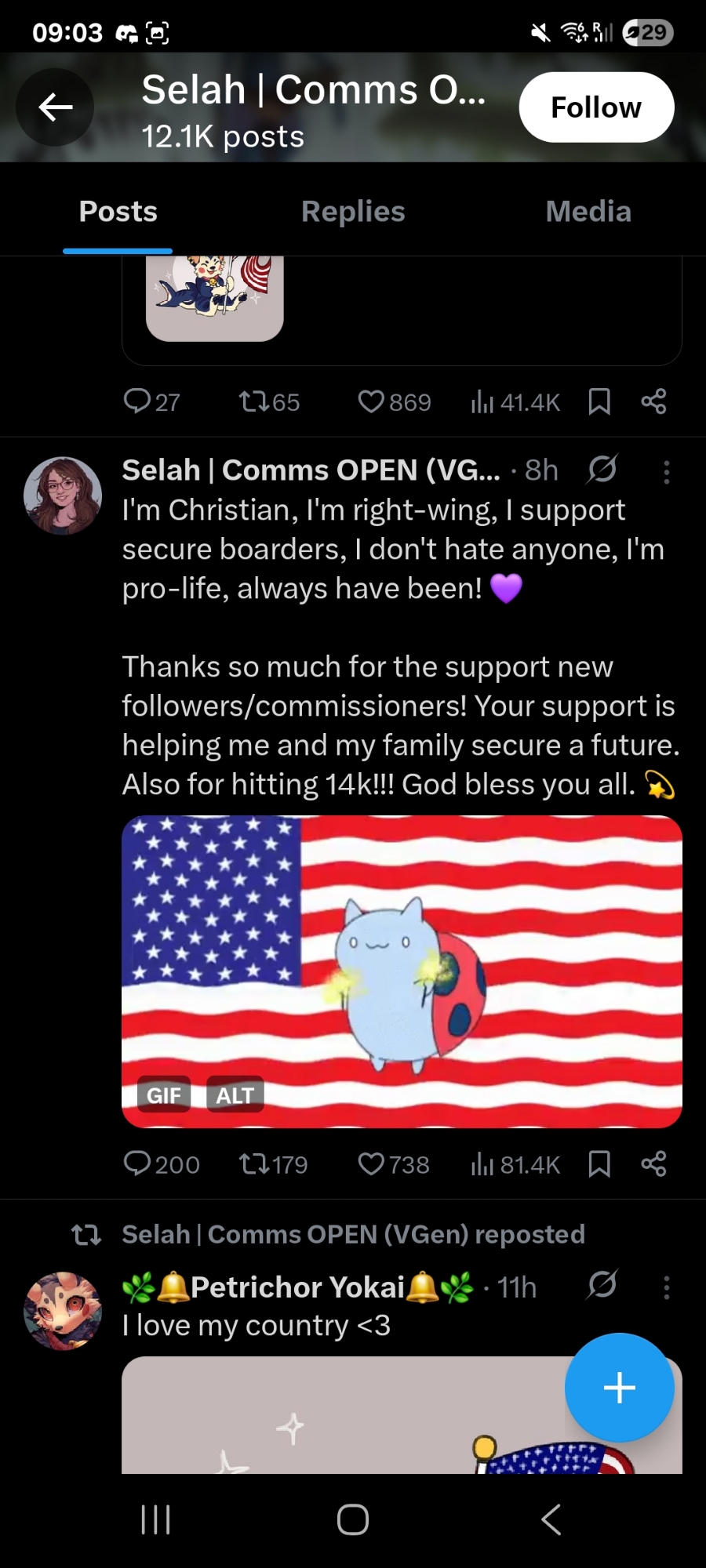Show ALT description of flag GIF
The image size is (706, 1568).
235,1095
